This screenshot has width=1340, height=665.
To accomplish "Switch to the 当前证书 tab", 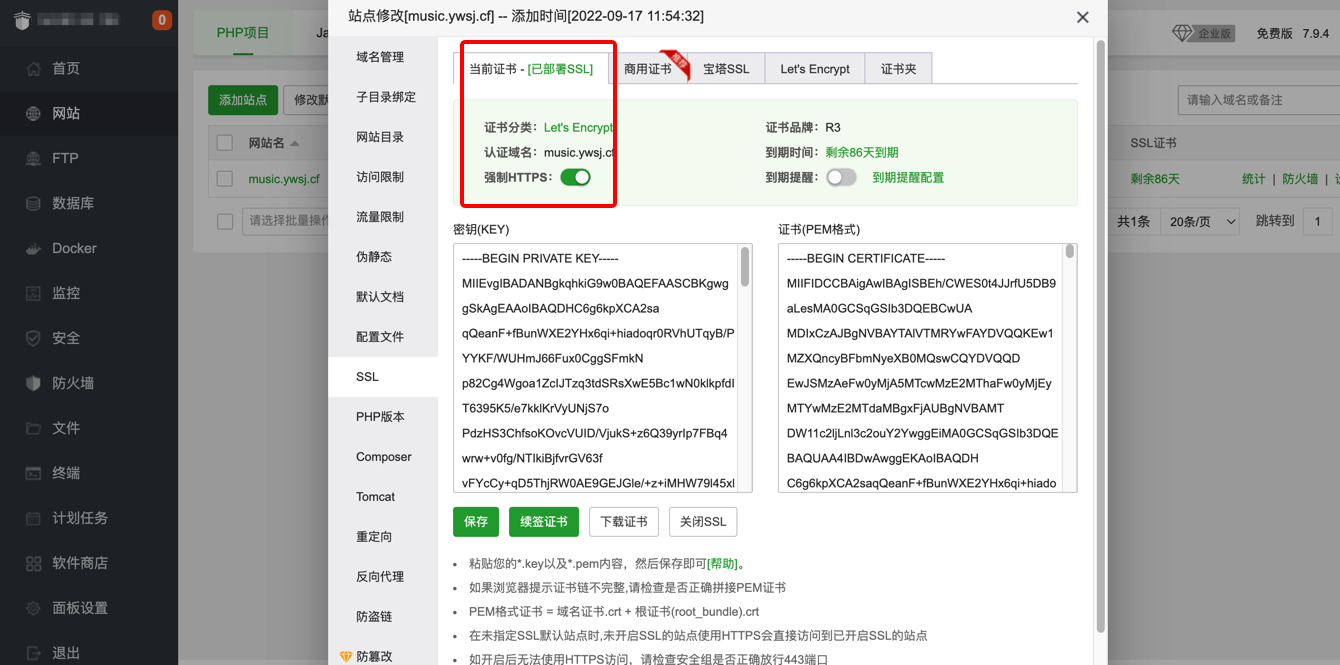I will [x=531, y=69].
